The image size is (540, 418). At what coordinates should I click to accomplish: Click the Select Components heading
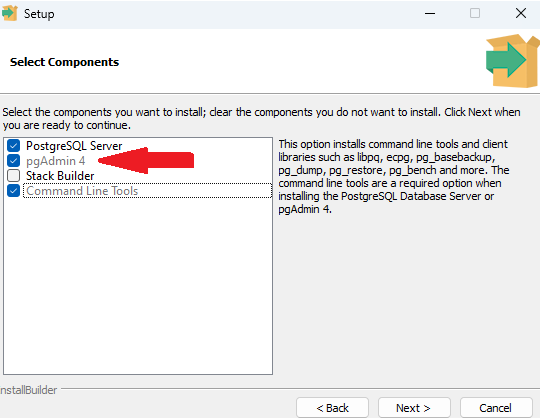click(64, 62)
